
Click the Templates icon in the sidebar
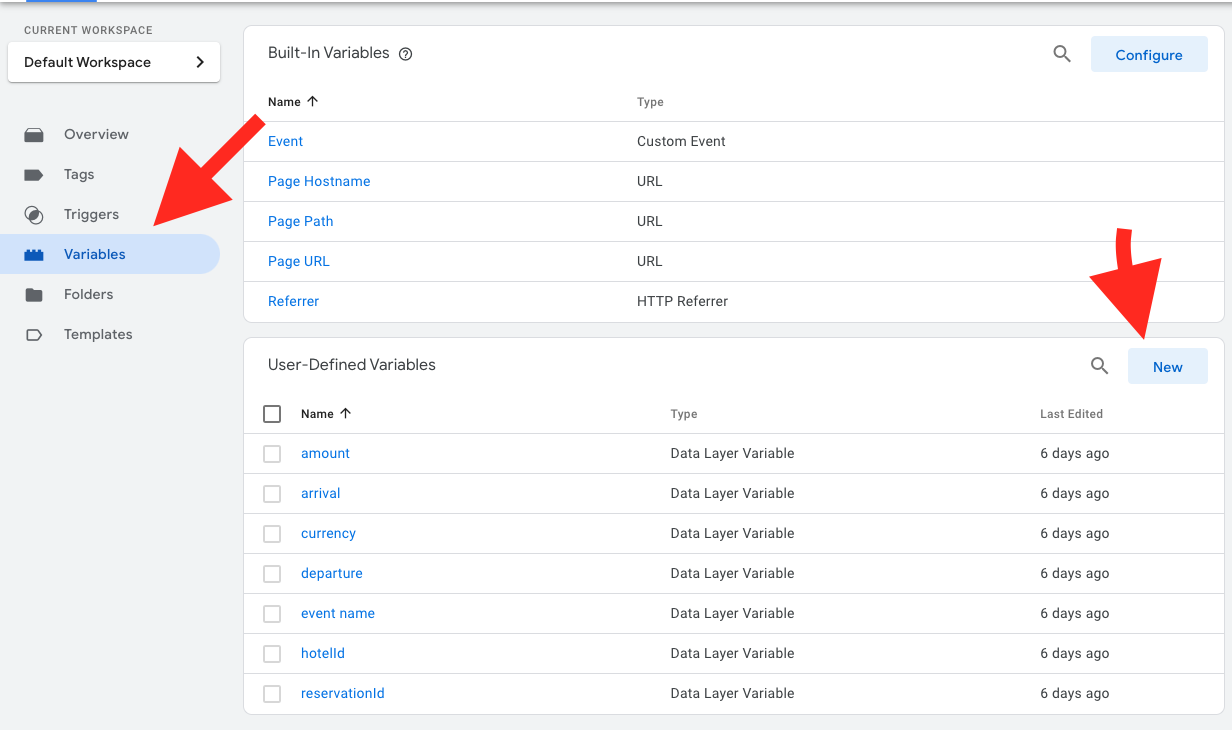click(34, 335)
